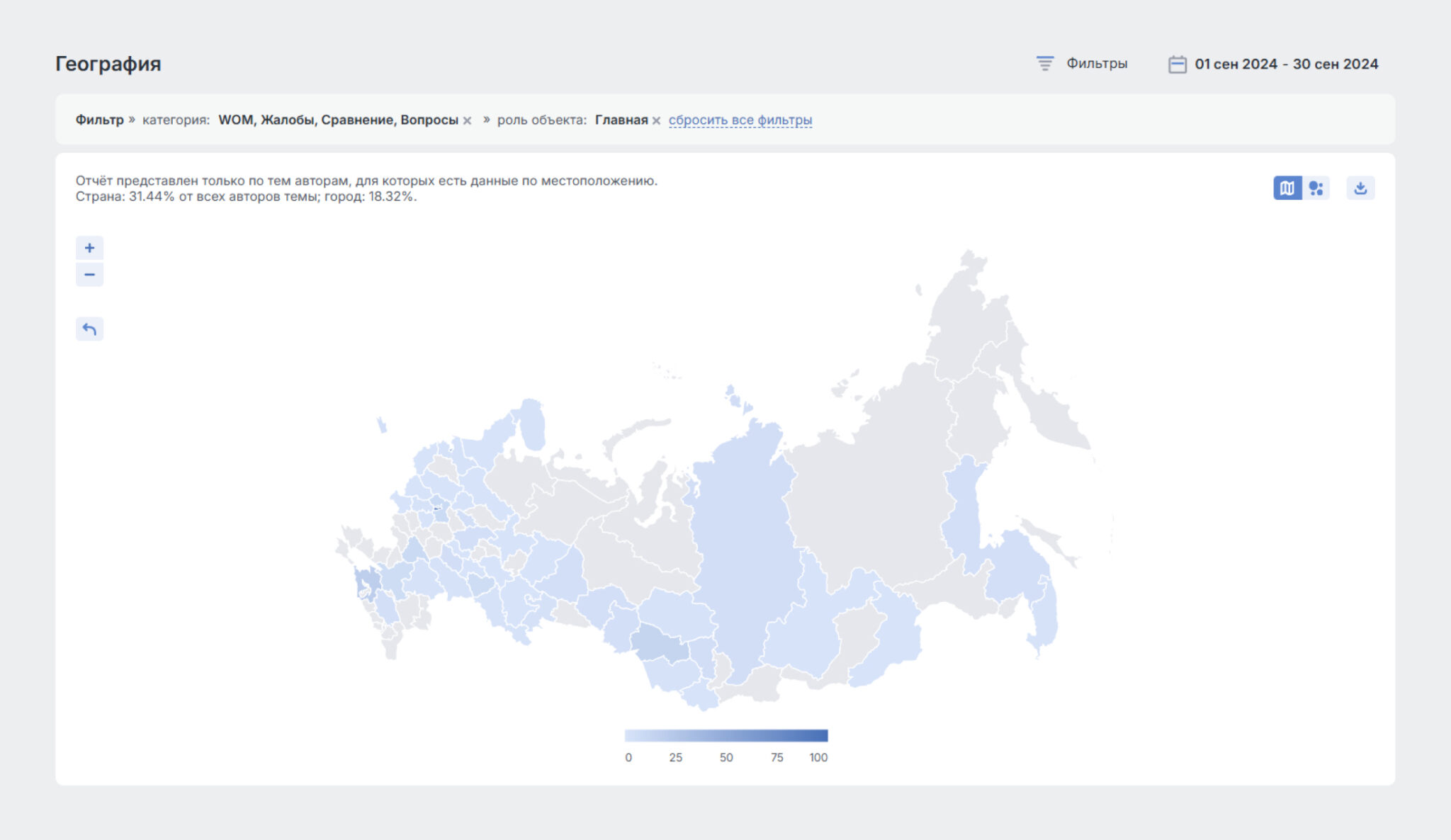
Task: Switch to bubble chart view mode
Action: coord(1316,188)
